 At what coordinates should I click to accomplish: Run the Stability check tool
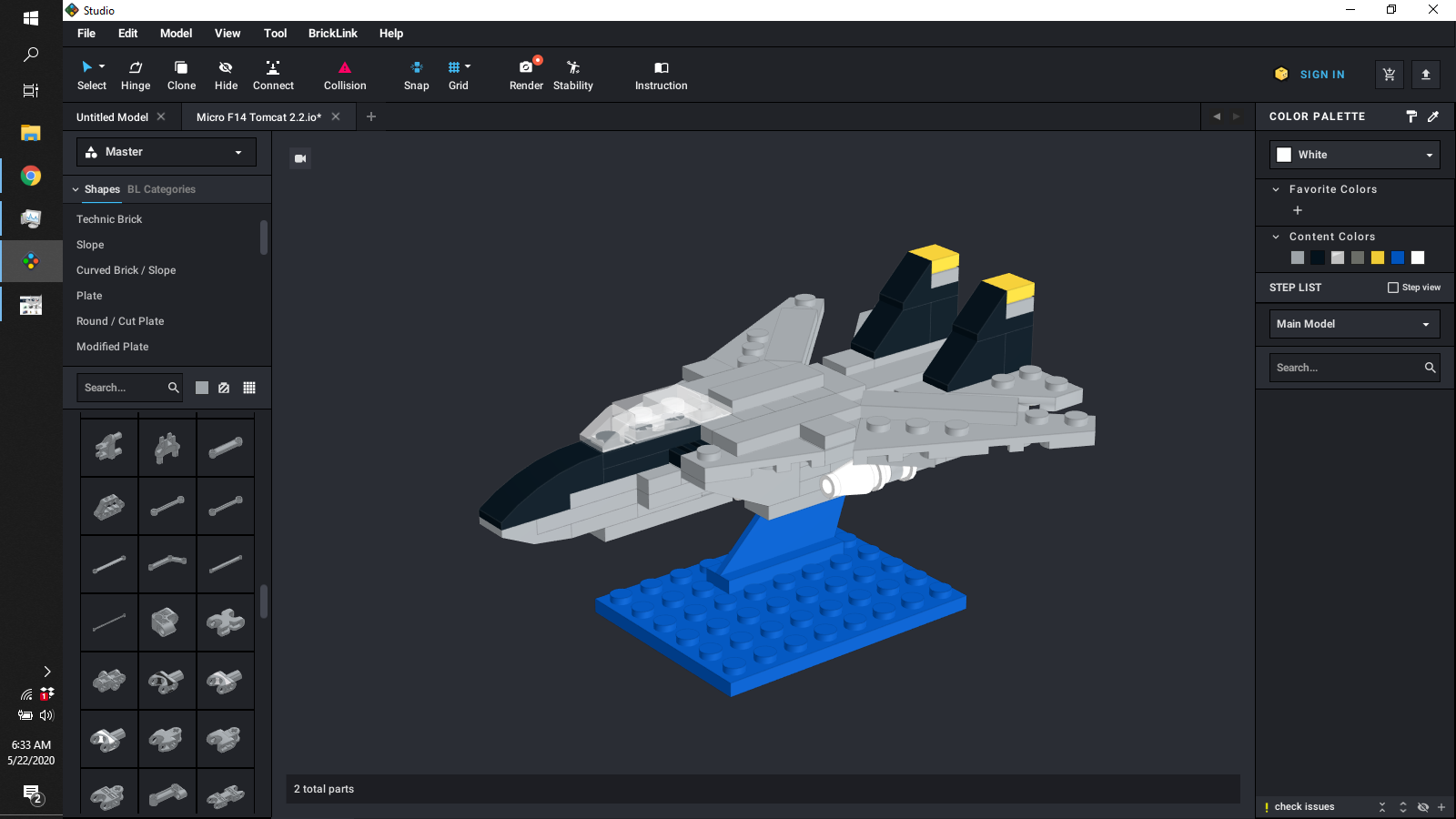coord(573,76)
